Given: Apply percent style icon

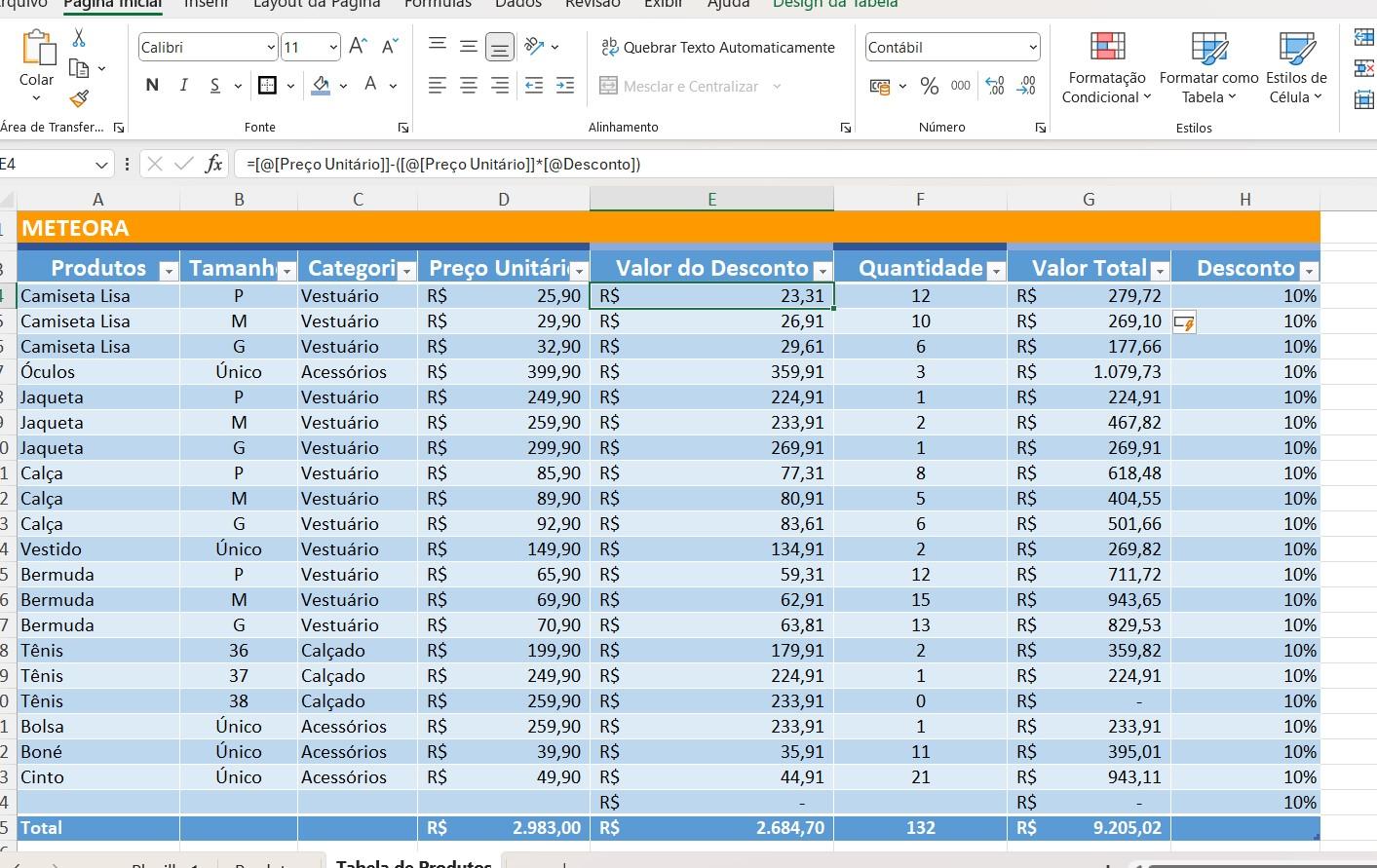Looking at the screenshot, I should [930, 87].
